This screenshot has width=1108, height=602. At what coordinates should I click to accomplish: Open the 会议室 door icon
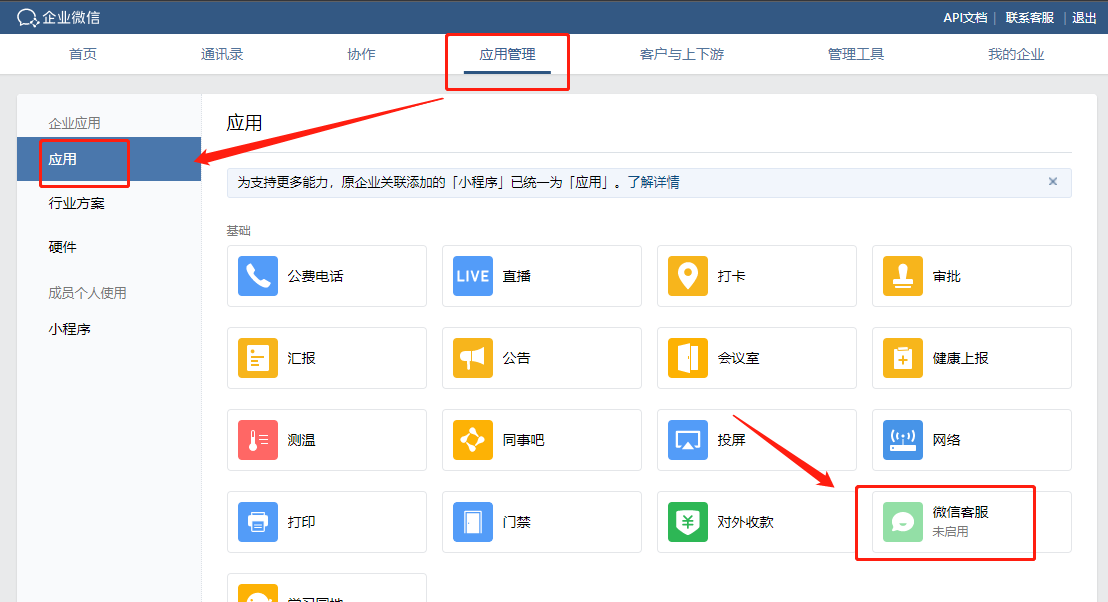tap(688, 358)
